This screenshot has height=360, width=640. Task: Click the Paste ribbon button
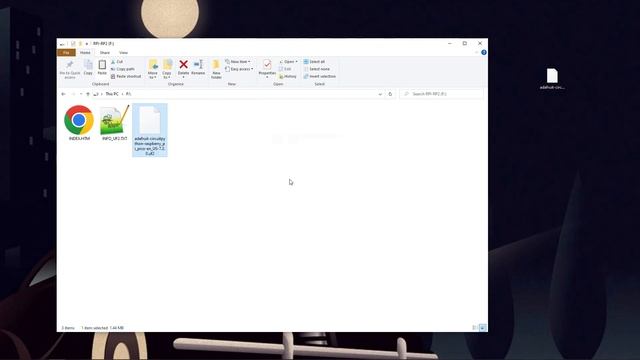click(x=102, y=67)
